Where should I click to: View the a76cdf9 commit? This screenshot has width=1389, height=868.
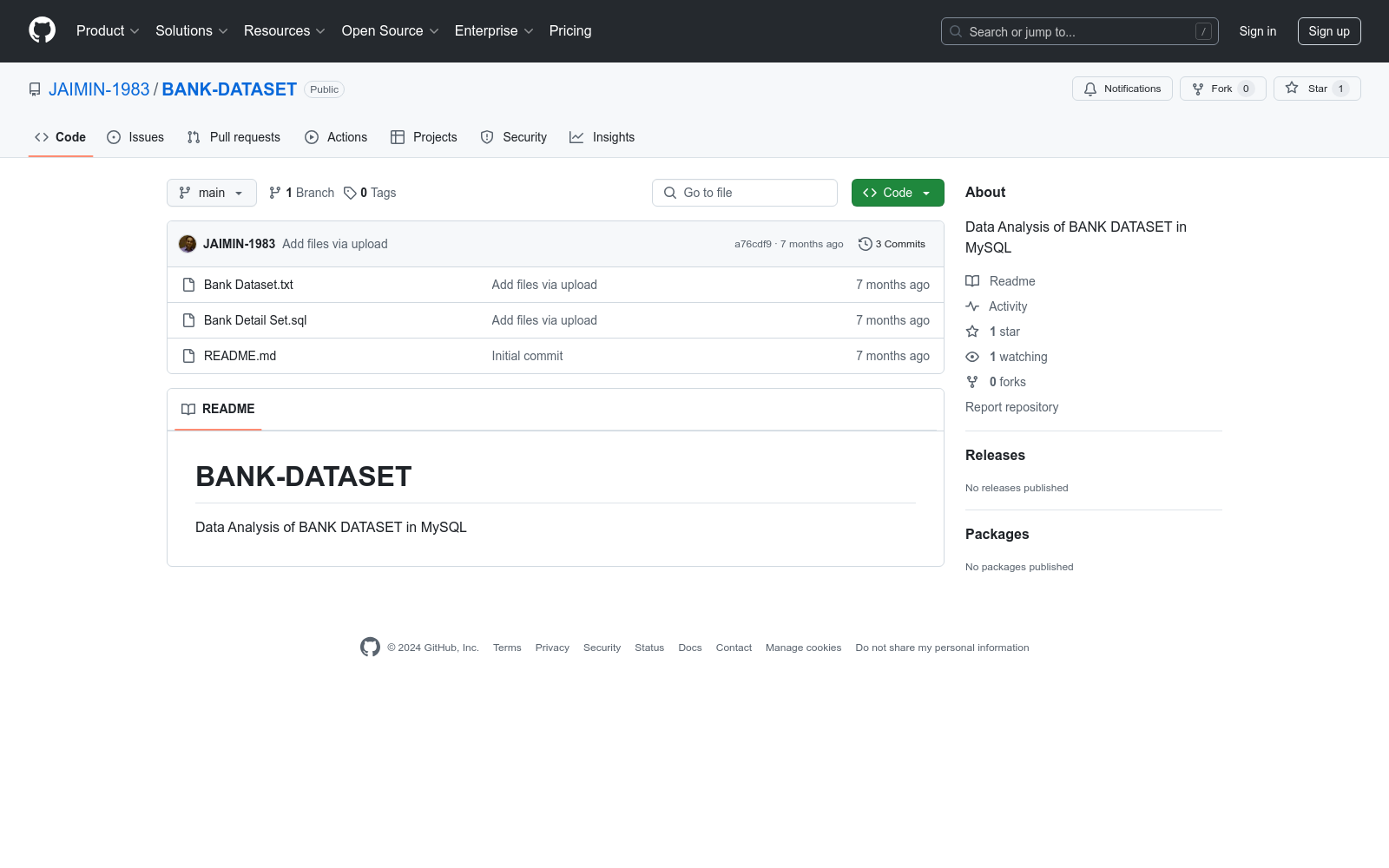click(753, 244)
